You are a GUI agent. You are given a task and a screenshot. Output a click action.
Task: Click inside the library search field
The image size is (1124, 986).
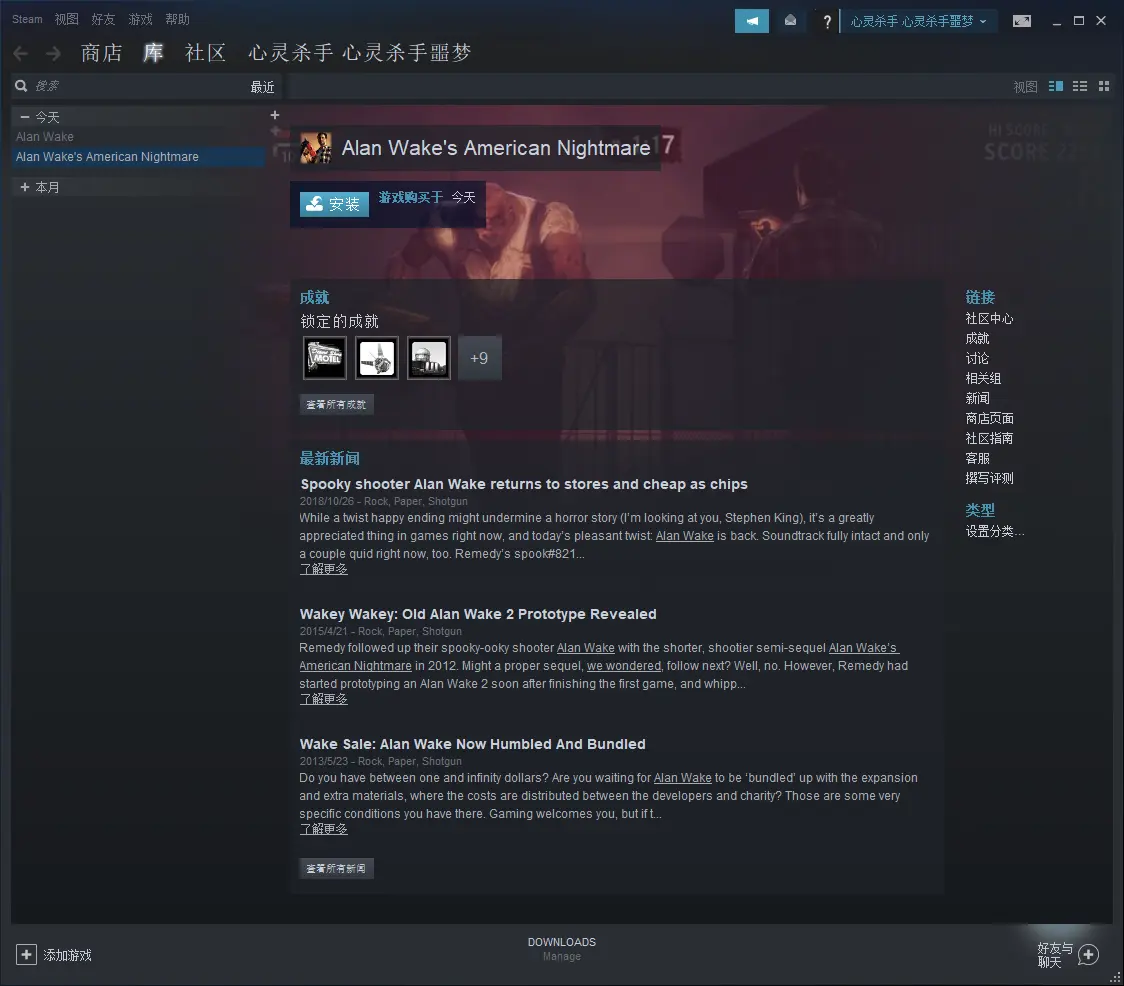pyautogui.click(x=136, y=86)
